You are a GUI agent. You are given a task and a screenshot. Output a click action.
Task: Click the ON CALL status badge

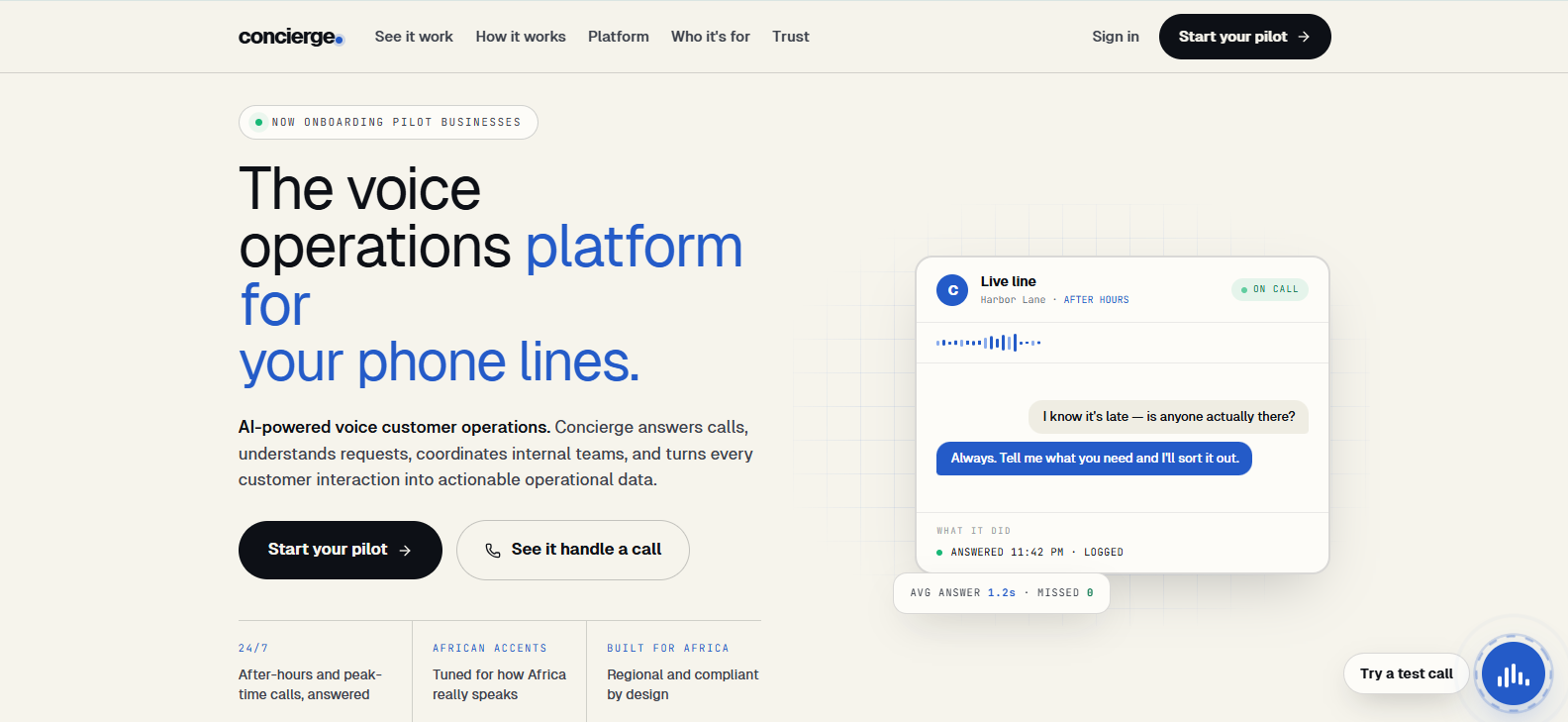click(x=1270, y=289)
